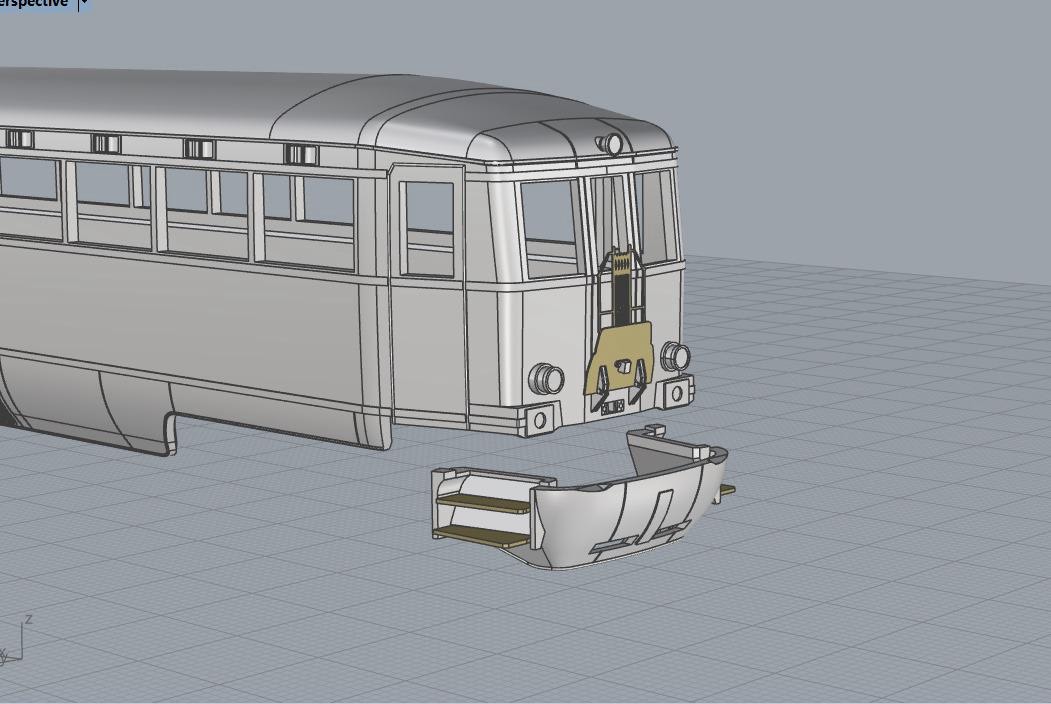Select the side door window near front
1051x704 pixels.
(429, 228)
